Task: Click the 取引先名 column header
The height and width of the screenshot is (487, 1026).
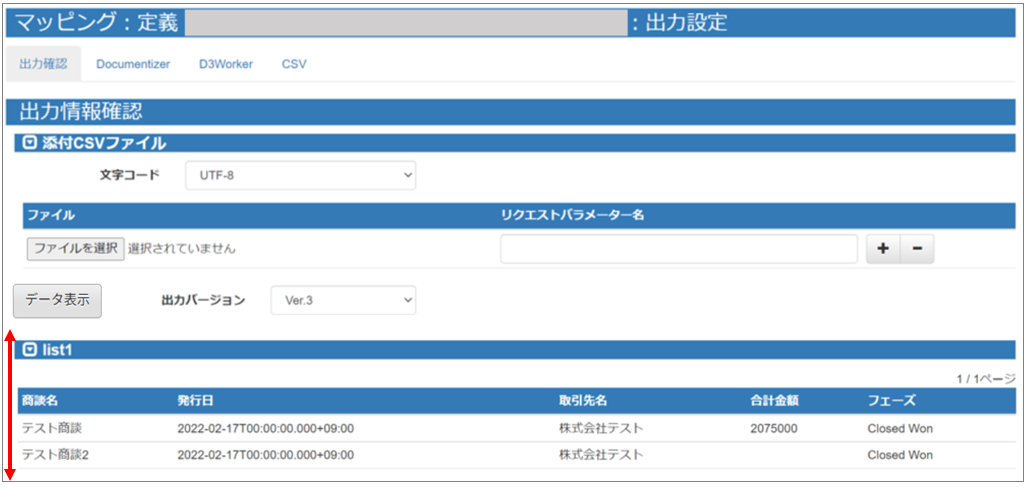Action: [x=585, y=401]
